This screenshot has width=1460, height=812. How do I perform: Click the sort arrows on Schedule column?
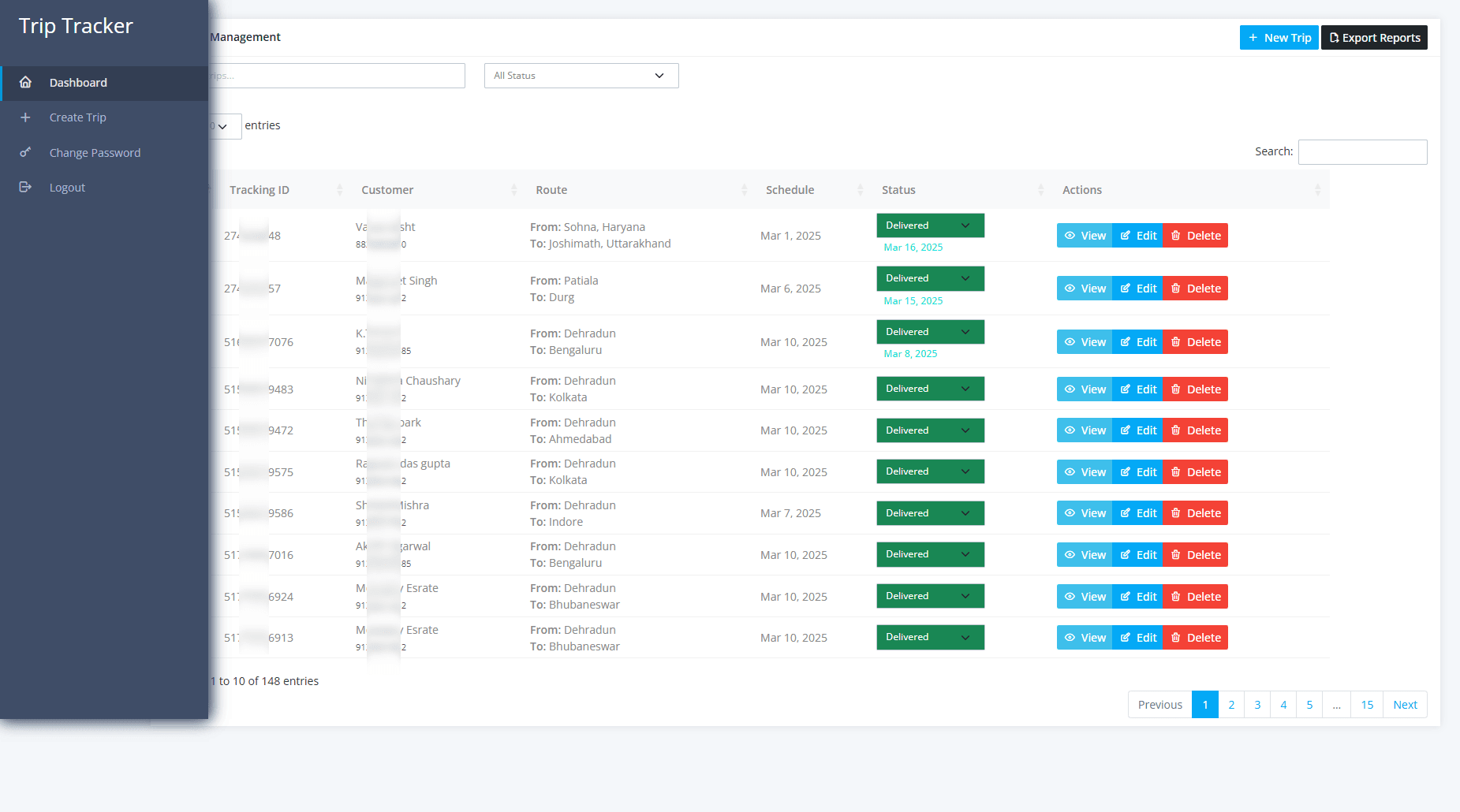click(x=860, y=190)
